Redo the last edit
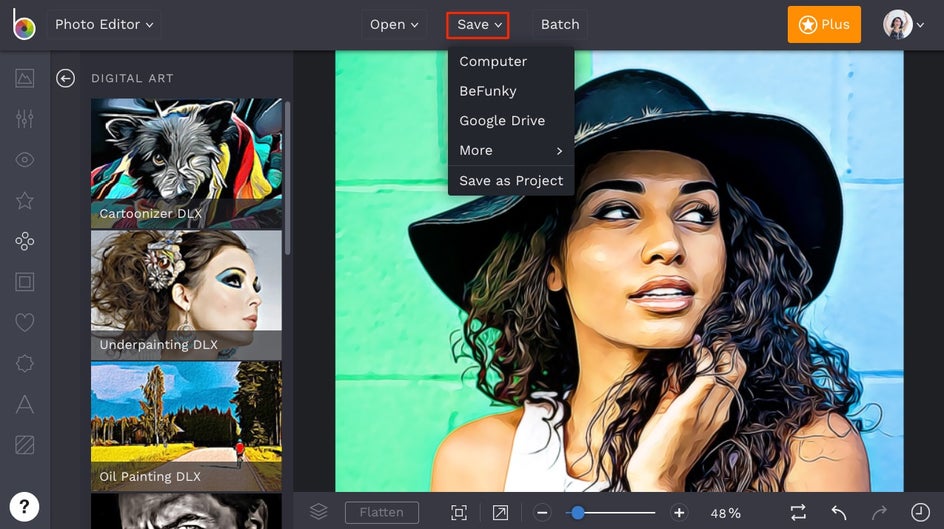The height and width of the screenshot is (529, 944). click(880, 513)
